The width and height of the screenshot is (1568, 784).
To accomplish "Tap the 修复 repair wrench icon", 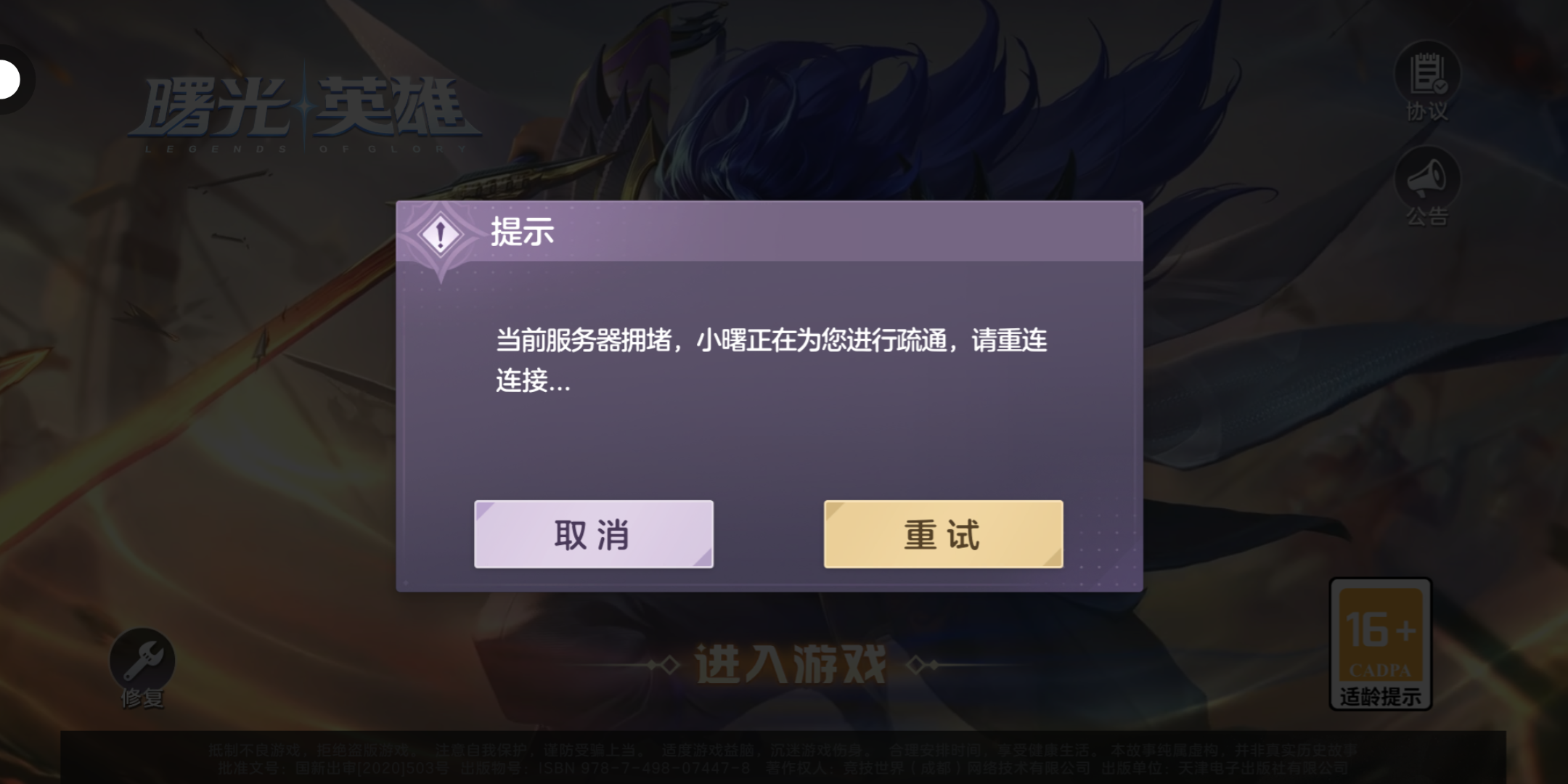I will coord(142,660).
